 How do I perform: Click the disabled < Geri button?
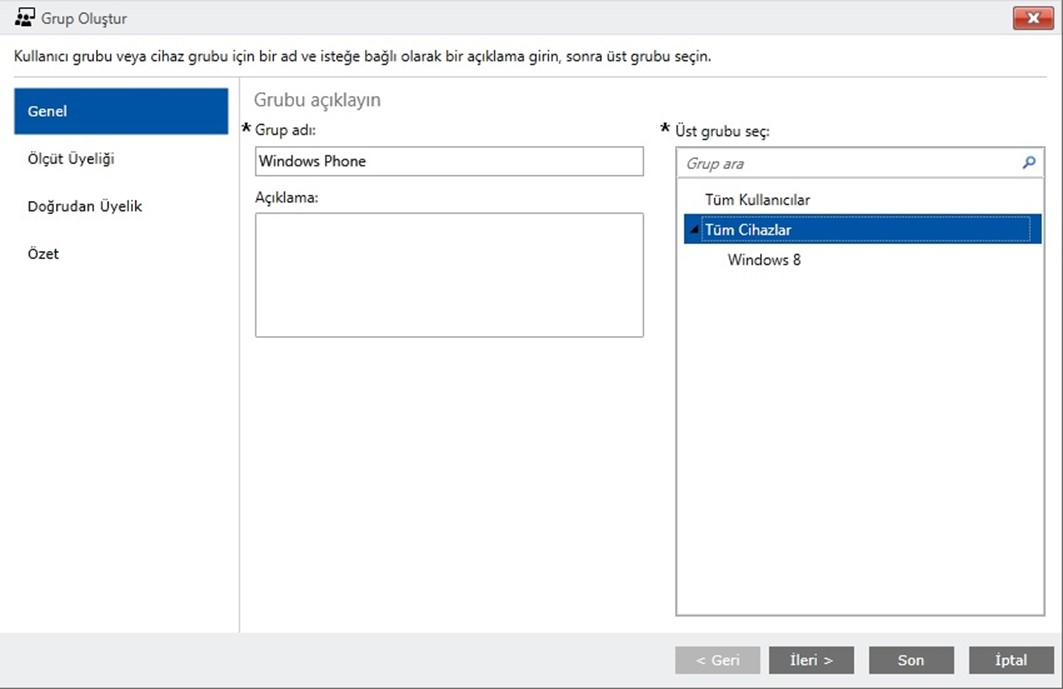click(717, 660)
